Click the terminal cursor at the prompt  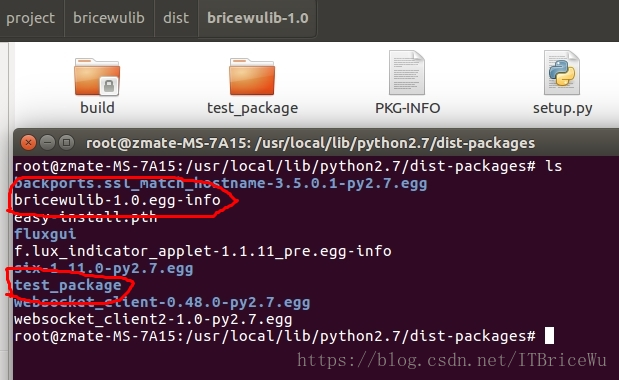coord(549,336)
